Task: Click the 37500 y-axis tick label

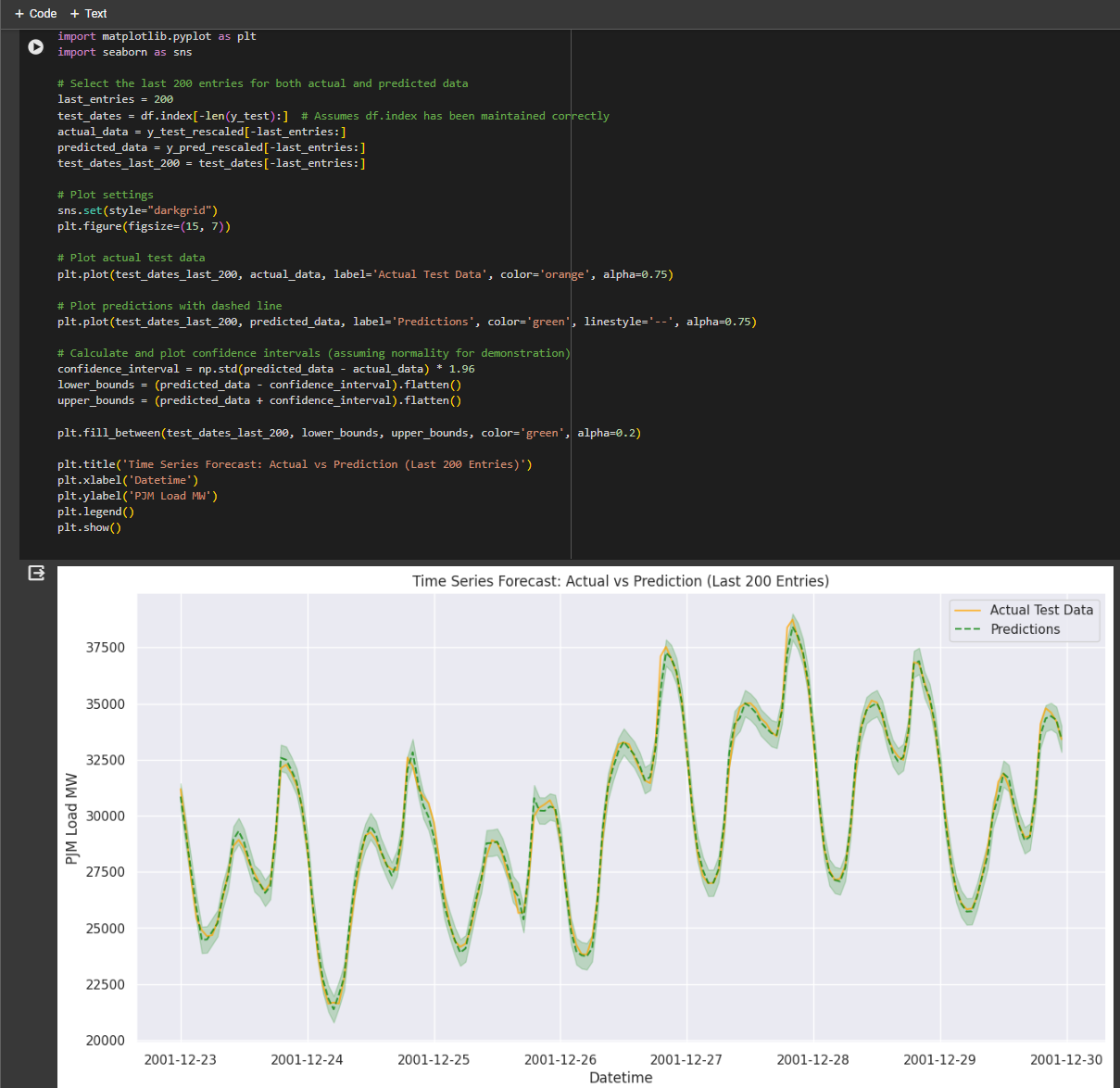Action: pos(106,648)
